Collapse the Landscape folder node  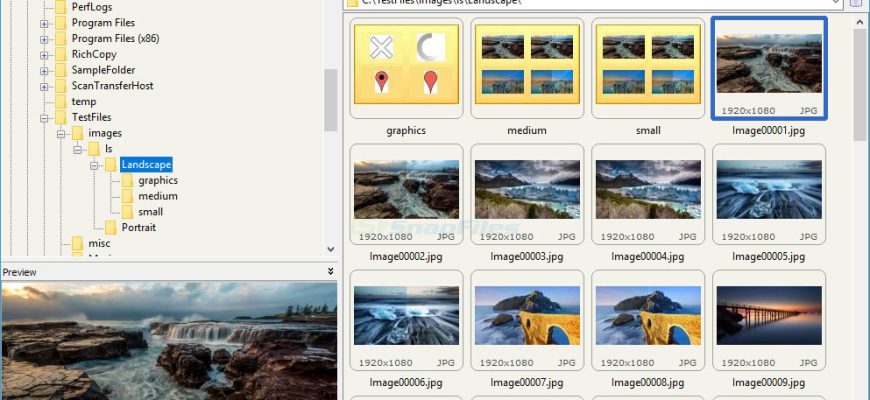94,165
